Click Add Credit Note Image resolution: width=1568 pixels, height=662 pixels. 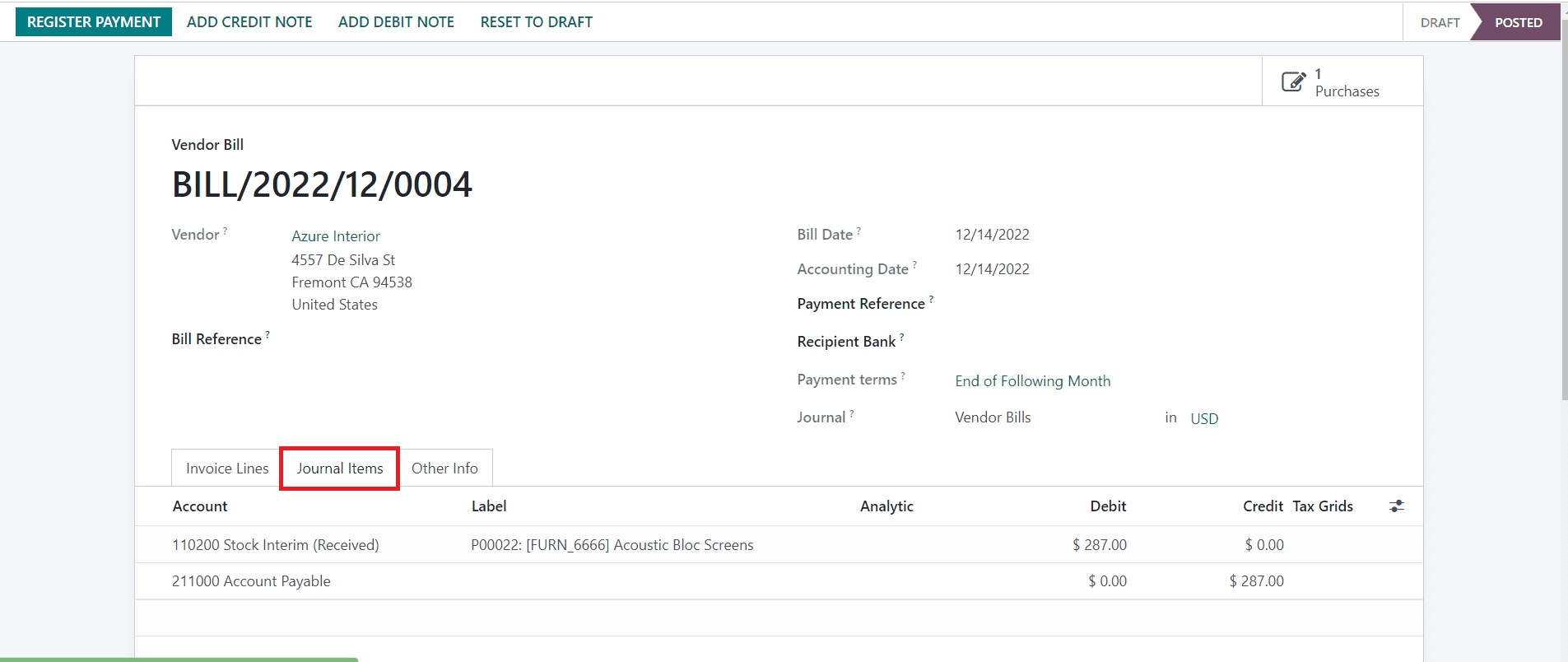point(249,22)
